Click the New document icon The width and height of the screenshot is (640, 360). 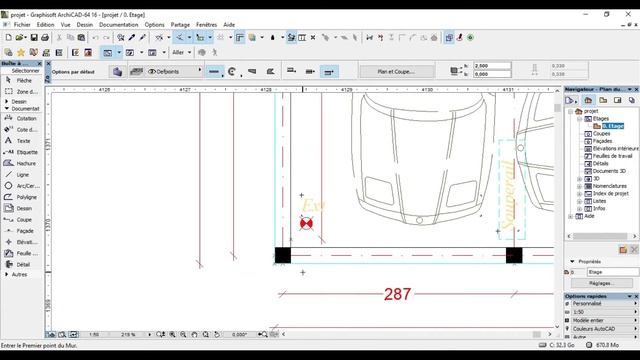[8, 38]
